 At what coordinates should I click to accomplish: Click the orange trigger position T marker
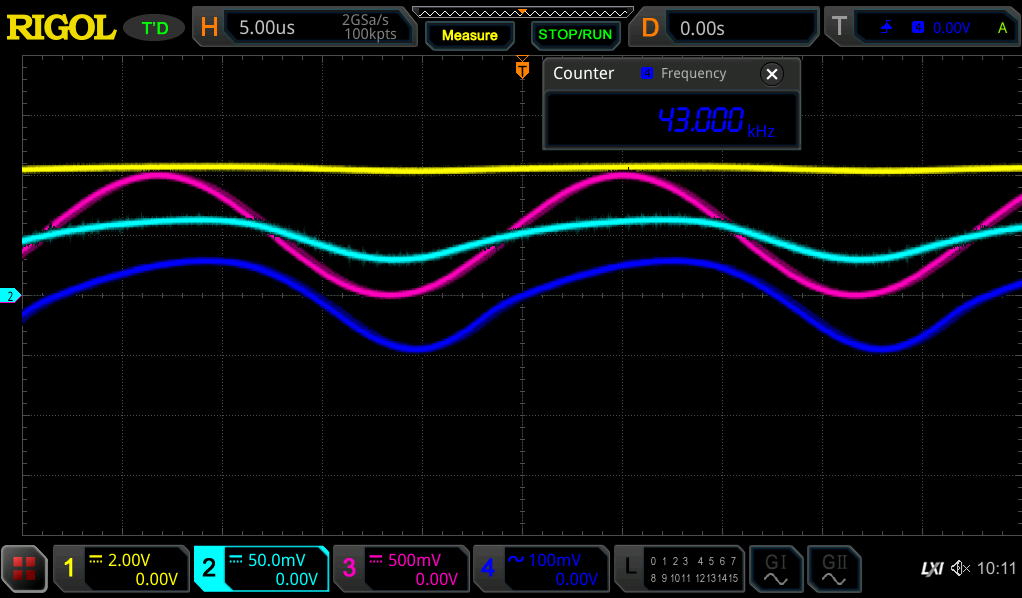point(522,68)
